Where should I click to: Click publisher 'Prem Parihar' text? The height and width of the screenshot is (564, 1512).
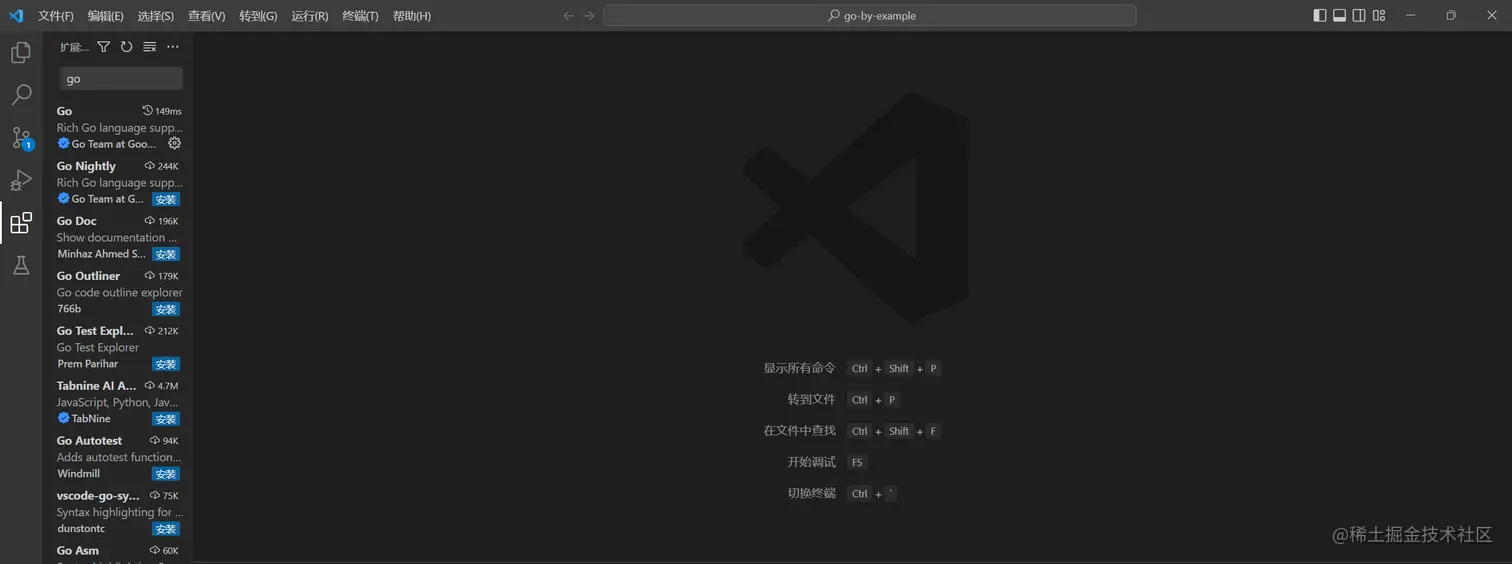(88, 364)
